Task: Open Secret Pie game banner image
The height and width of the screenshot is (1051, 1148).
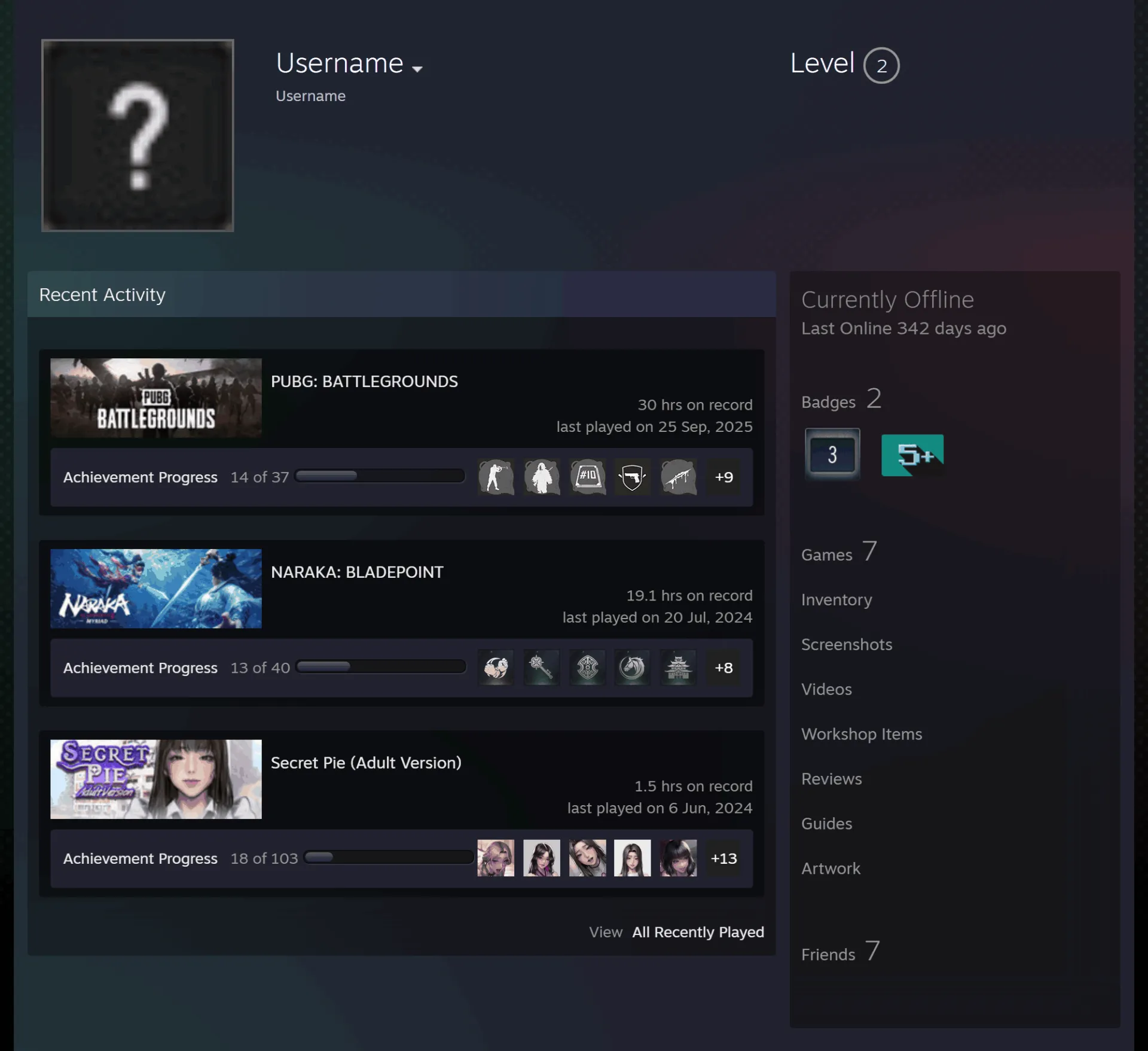Action: pyautogui.click(x=156, y=779)
